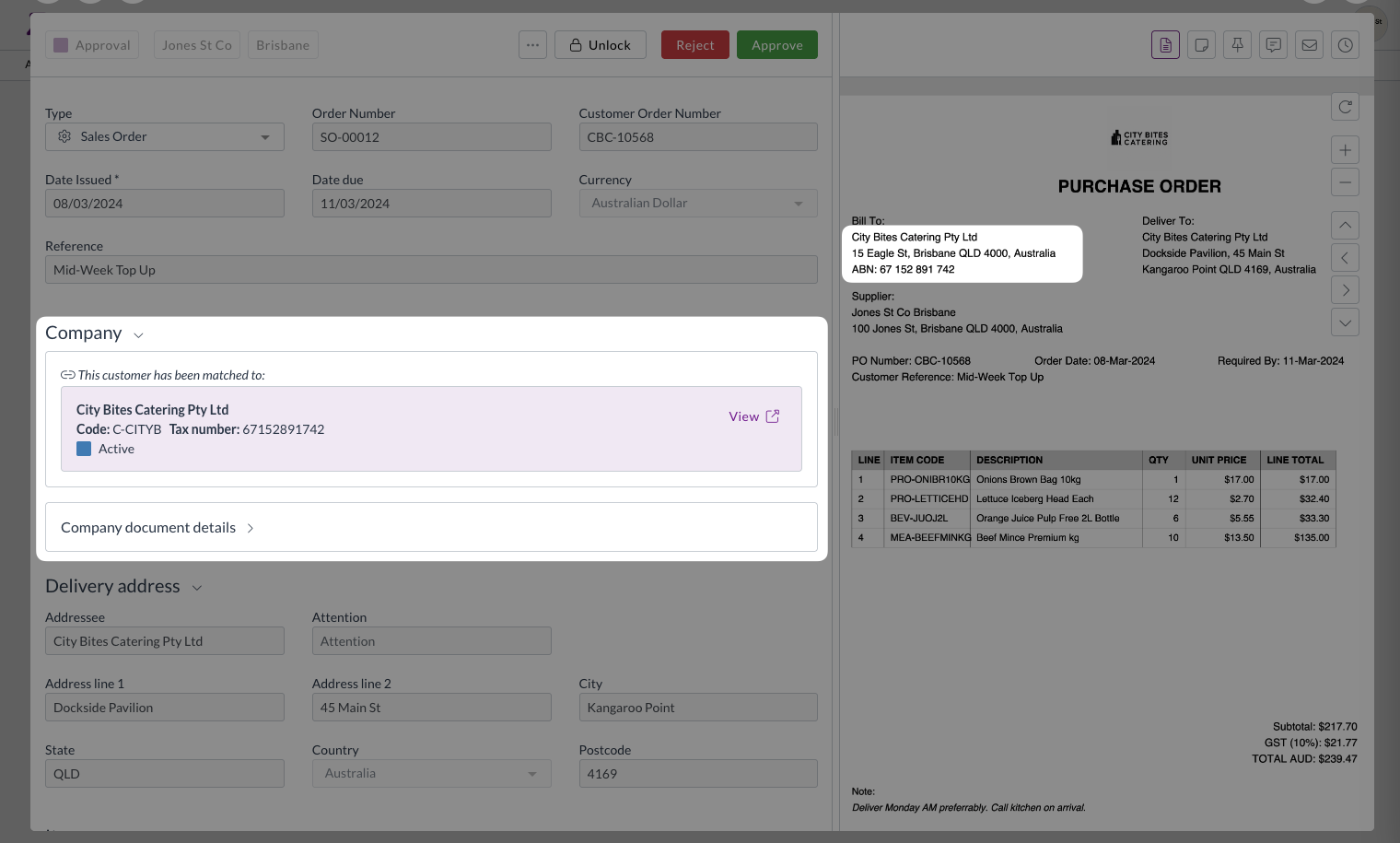
Task: Click the Required By: 11-Mar-2024 text
Action: coord(1280,361)
